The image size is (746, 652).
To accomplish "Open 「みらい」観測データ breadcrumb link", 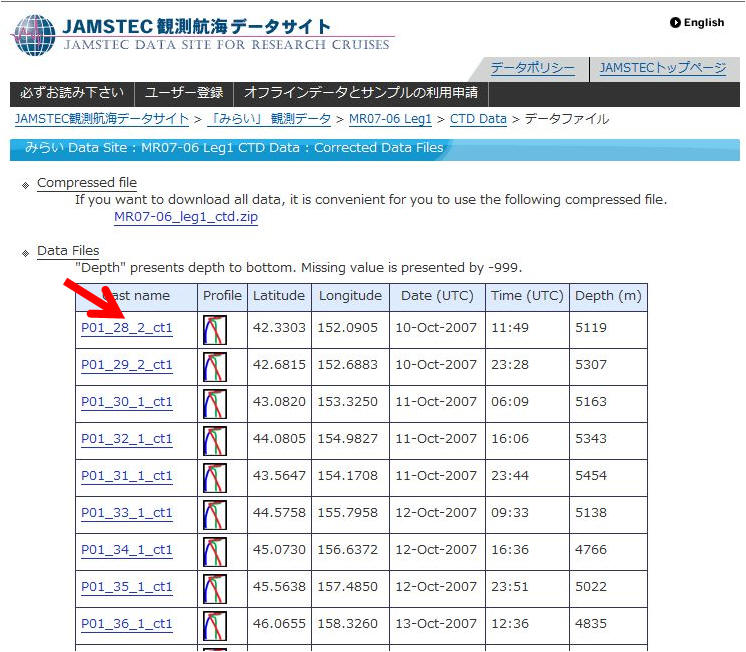I will point(268,119).
